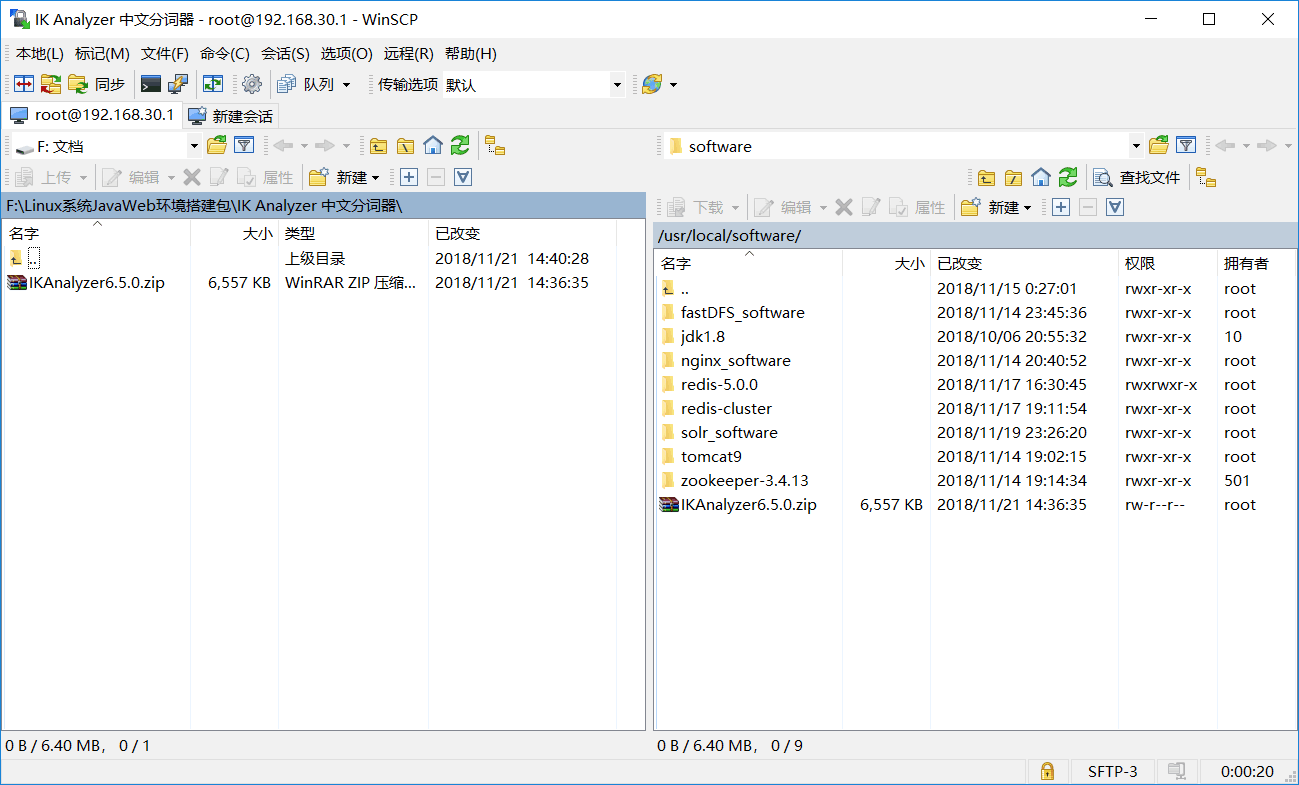Image resolution: width=1299 pixels, height=785 pixels.
Task: Refresh the remote panel
Action: point(1068,177)
